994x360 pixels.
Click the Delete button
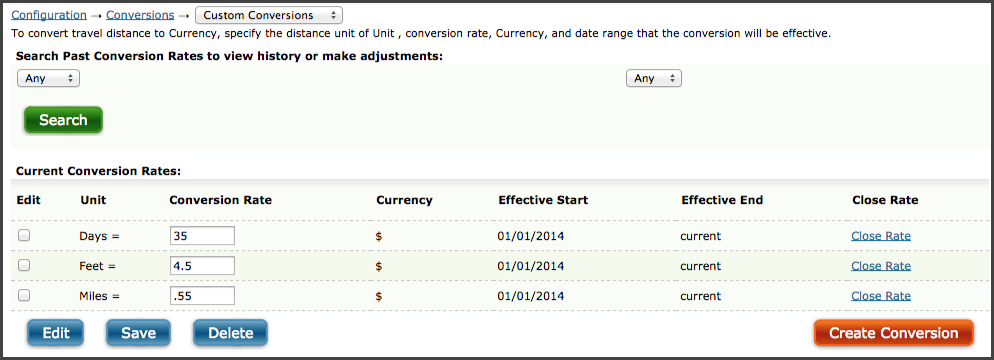pyautogui.click(x=230, y=333)
